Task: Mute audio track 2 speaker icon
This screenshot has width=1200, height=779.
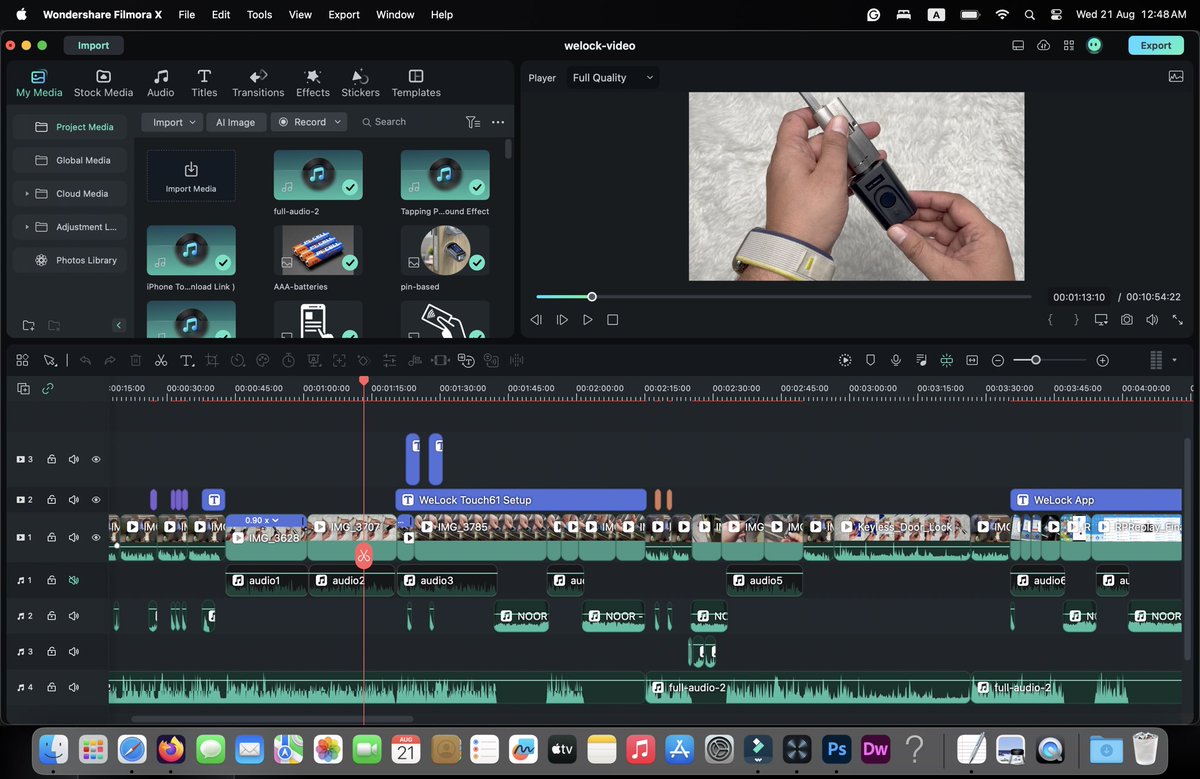Action: [x=73, y=616]
